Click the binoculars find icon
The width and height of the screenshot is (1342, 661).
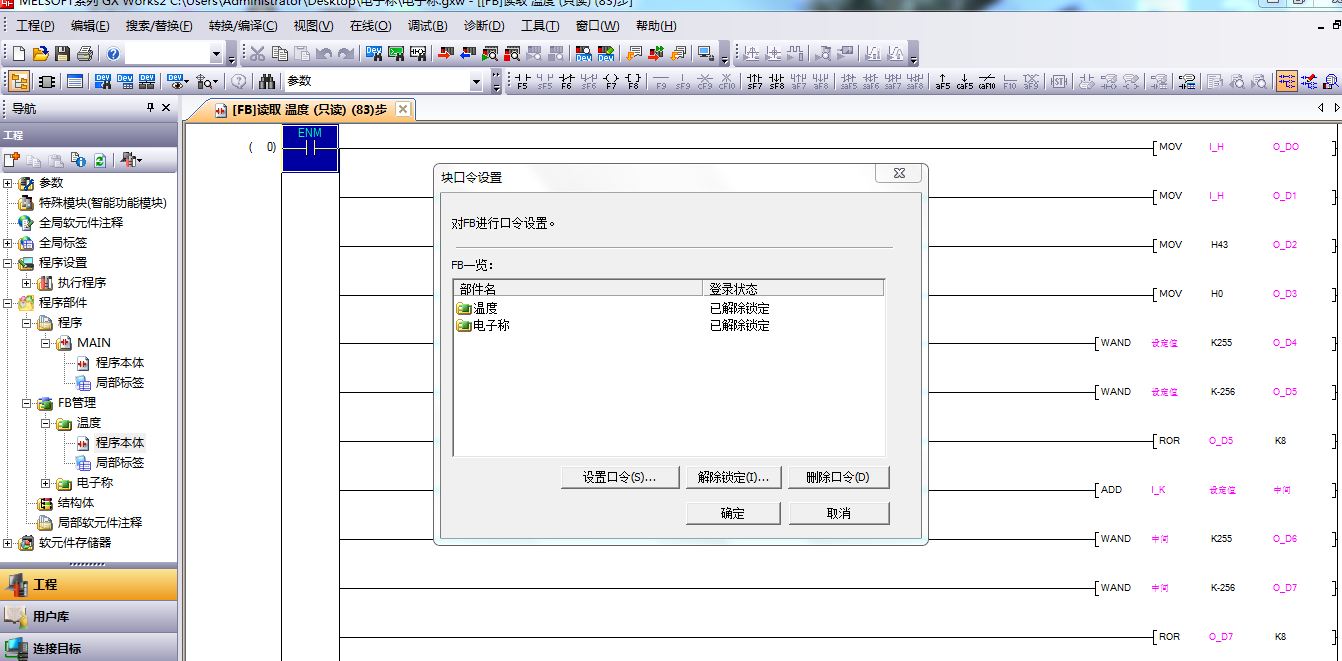coord(267,81)
